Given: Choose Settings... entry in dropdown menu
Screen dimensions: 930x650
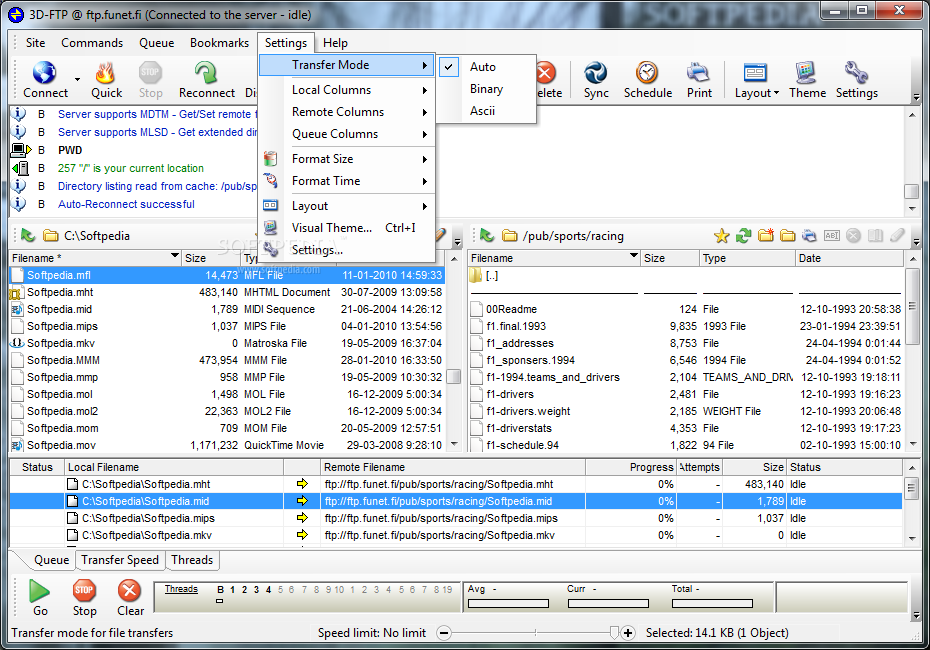Looking at the screenshot, I should click(347, 250).
